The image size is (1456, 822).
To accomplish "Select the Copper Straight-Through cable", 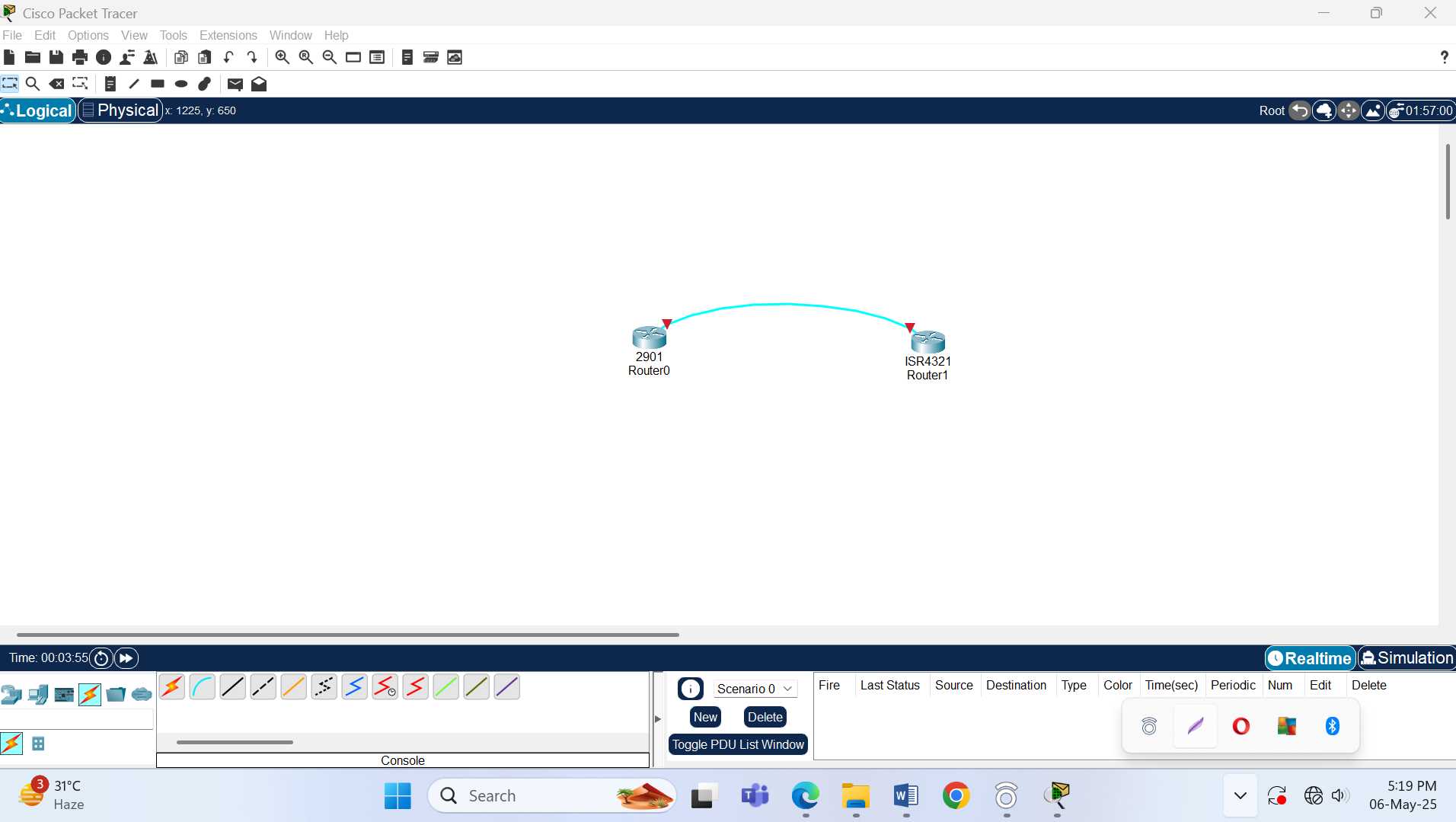I will (x=233, y=687).
